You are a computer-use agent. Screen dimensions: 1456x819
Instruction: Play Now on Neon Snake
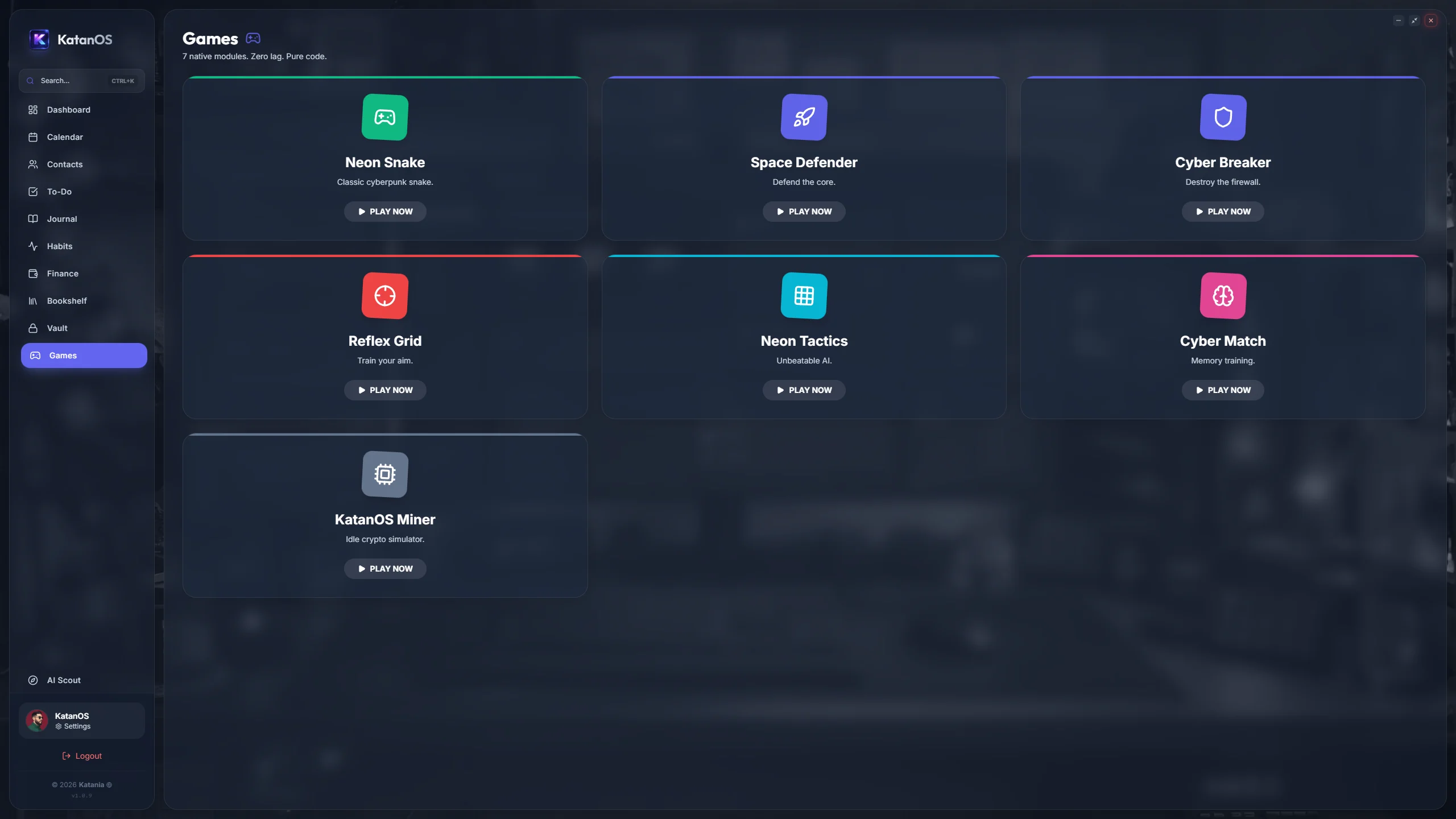coord(385,211)
